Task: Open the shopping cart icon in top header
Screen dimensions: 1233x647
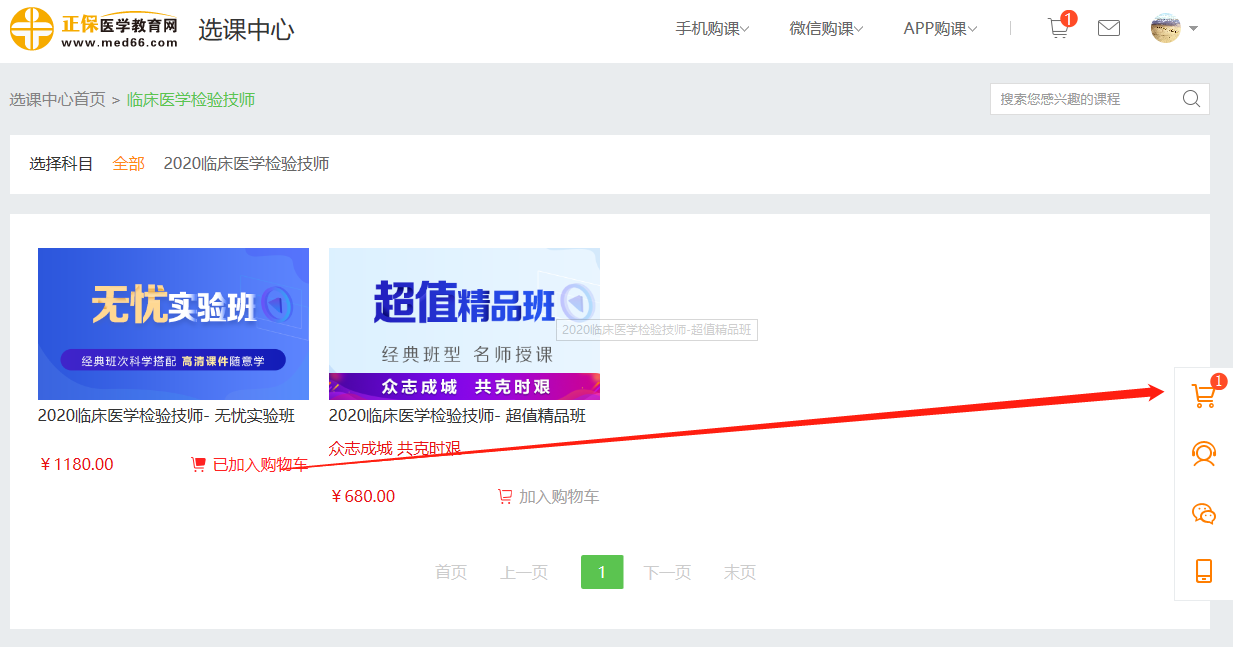Action: (x=1058, y=28)
